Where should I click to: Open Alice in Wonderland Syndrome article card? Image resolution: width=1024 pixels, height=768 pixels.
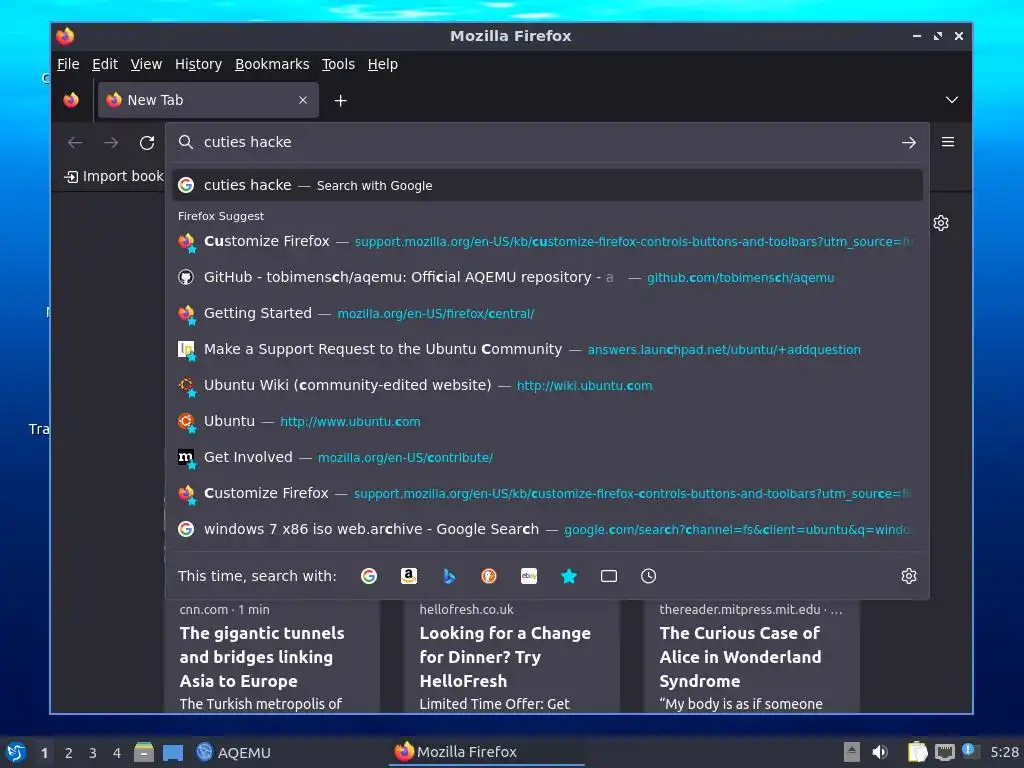(752, 656)
